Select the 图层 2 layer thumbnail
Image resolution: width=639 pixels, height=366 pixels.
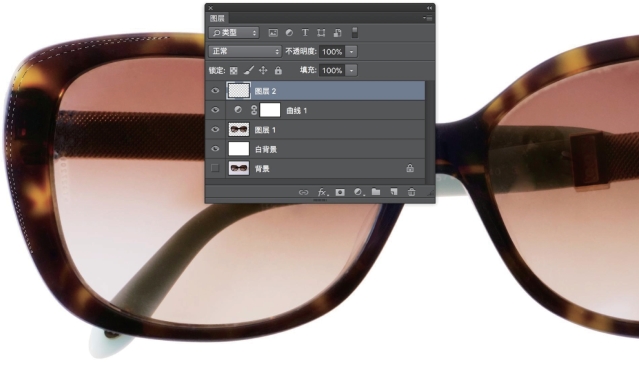pyautogui.click(x=238, y=90)
